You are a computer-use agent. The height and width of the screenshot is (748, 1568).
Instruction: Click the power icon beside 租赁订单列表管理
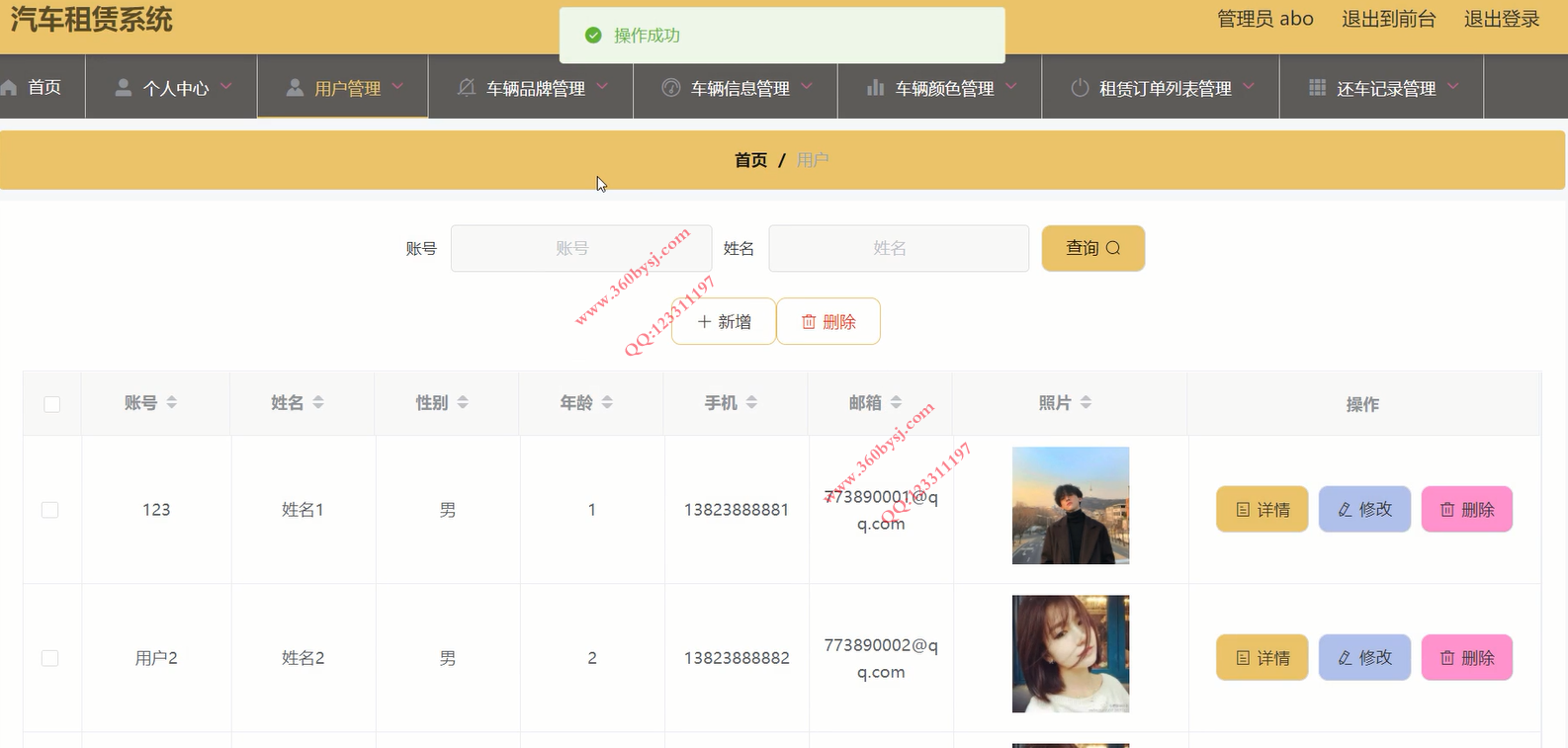point(1080,88)
